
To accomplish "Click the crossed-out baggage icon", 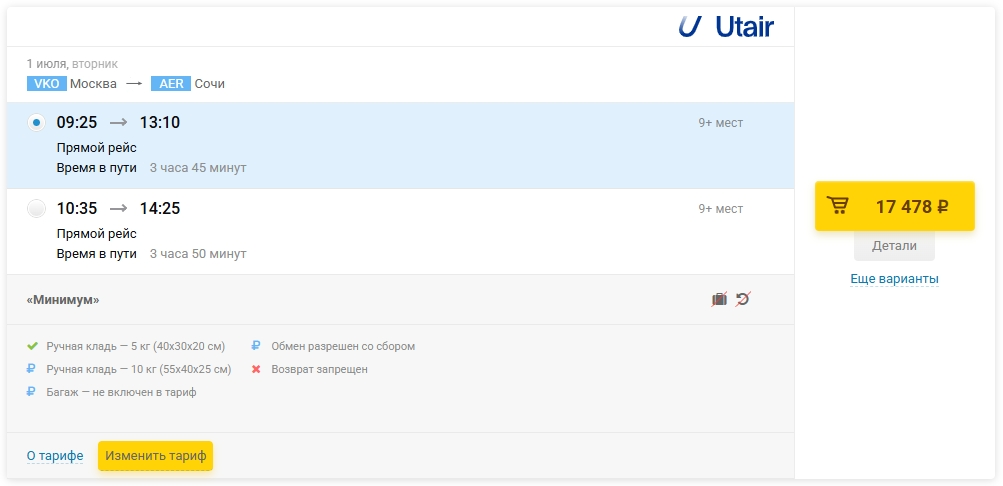I will 719,299.
